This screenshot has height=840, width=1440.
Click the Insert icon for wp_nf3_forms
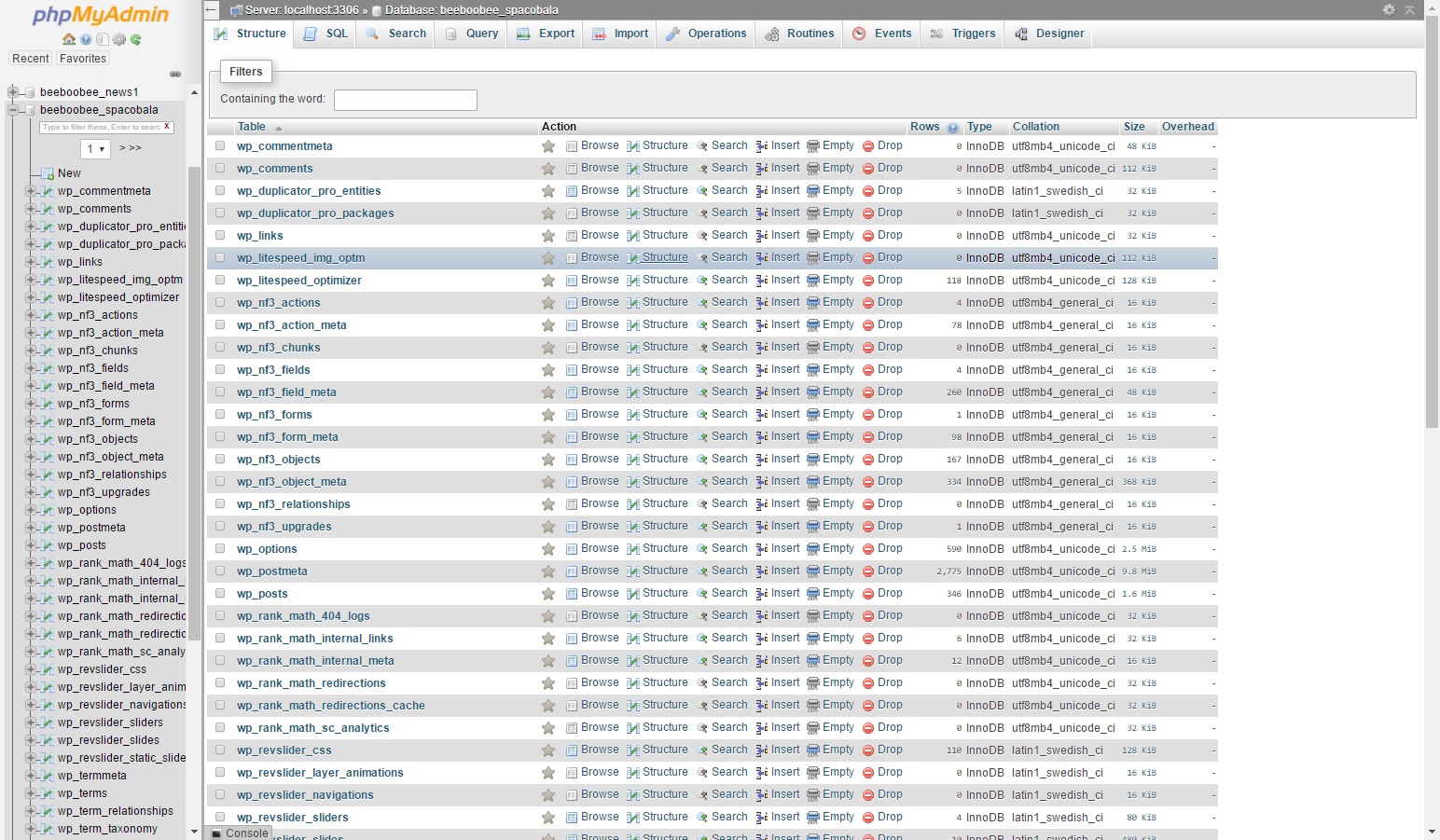pyautogui.click(x=762, y=415)
